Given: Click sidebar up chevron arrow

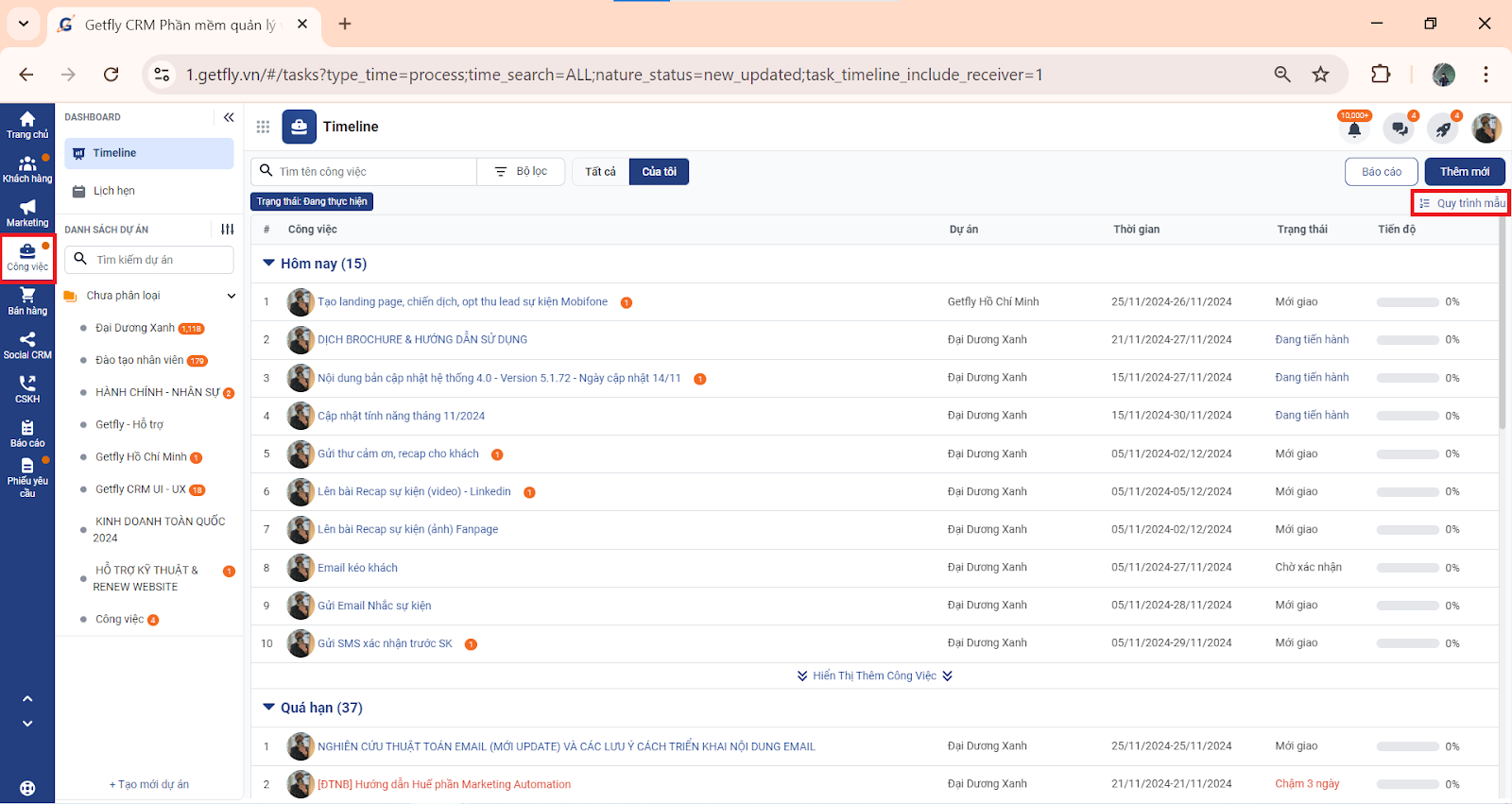Looking at the screenshot, I should (27, 699).
